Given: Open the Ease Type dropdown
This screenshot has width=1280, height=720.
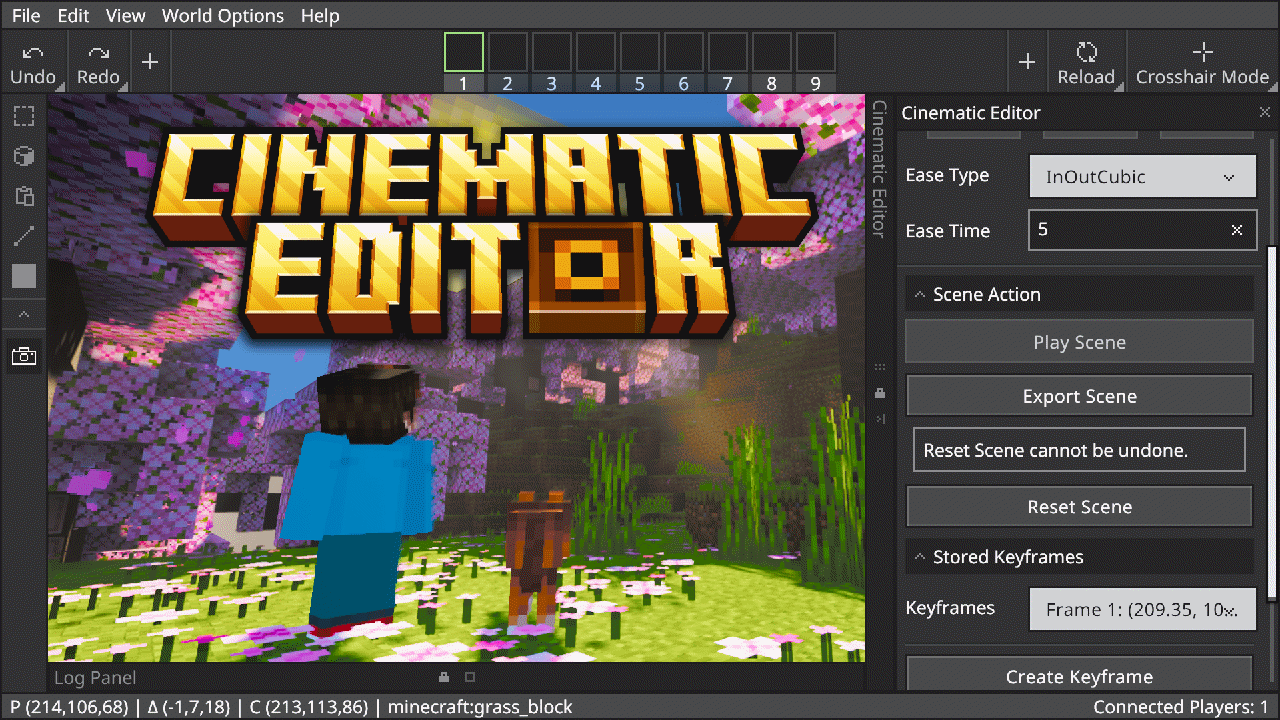Looking at the screenshot, I should point(1142,177).
